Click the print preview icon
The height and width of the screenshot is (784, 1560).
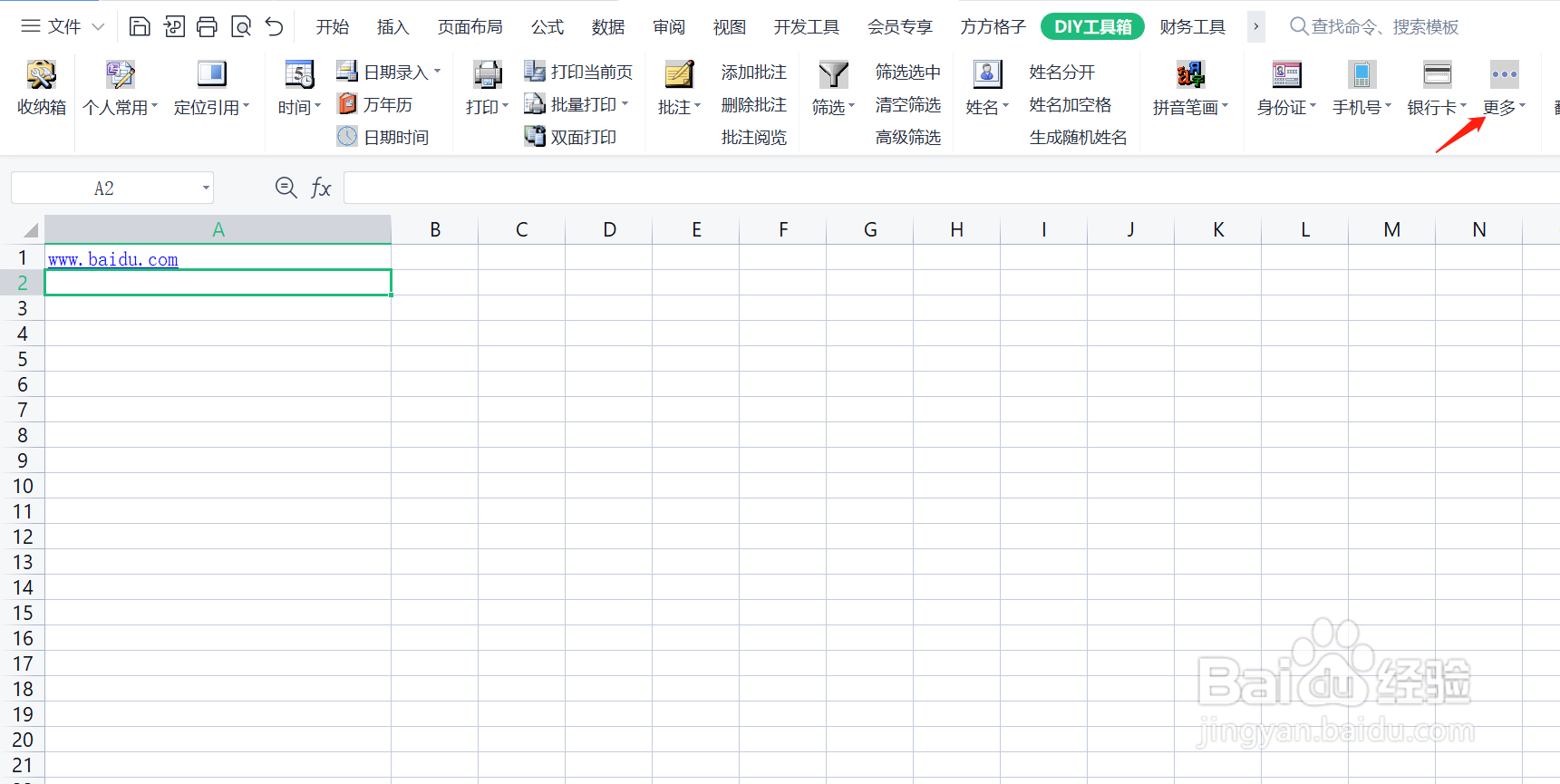pyautogui.click(x=240, y=26)
